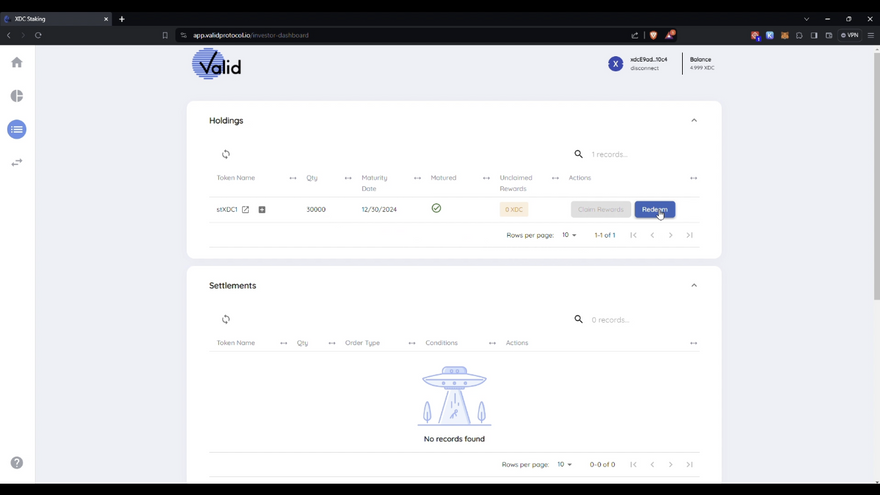Collapse the Settlements section
This screenshot has height=495, width=880.
click(694, 285)
